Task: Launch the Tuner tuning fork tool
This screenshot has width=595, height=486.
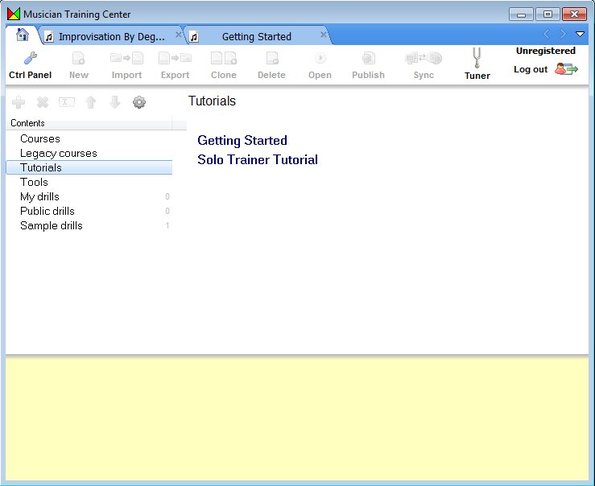Action: (477, 58)
